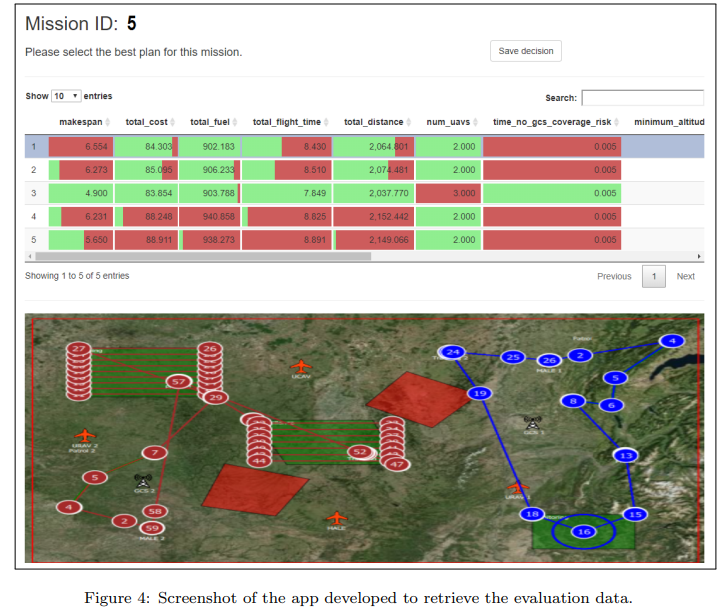The height and width of the screenshot is (615, 726).
Task: Open the Show entries count dropdown
Action: 66,96
